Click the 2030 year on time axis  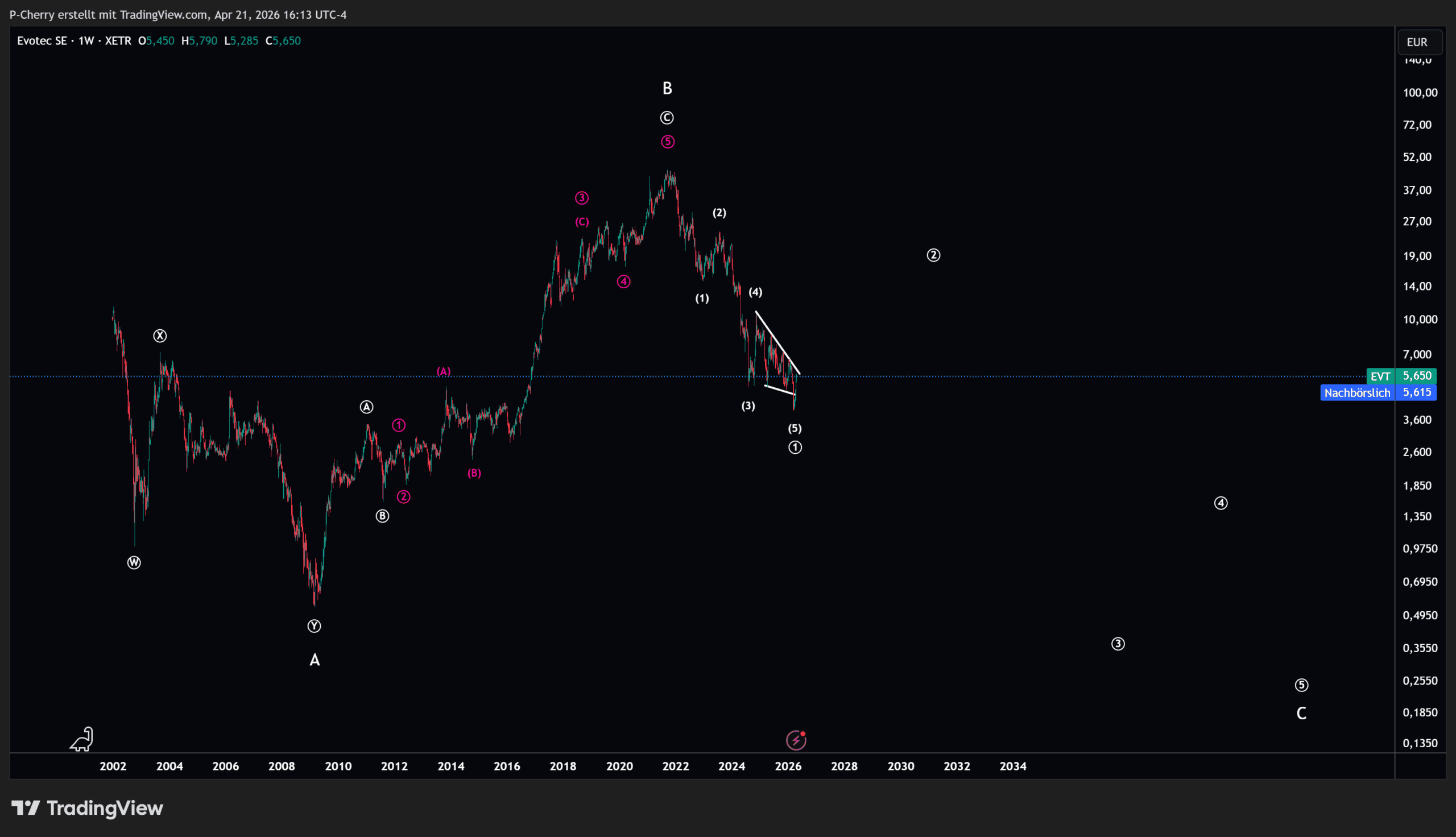900,766
